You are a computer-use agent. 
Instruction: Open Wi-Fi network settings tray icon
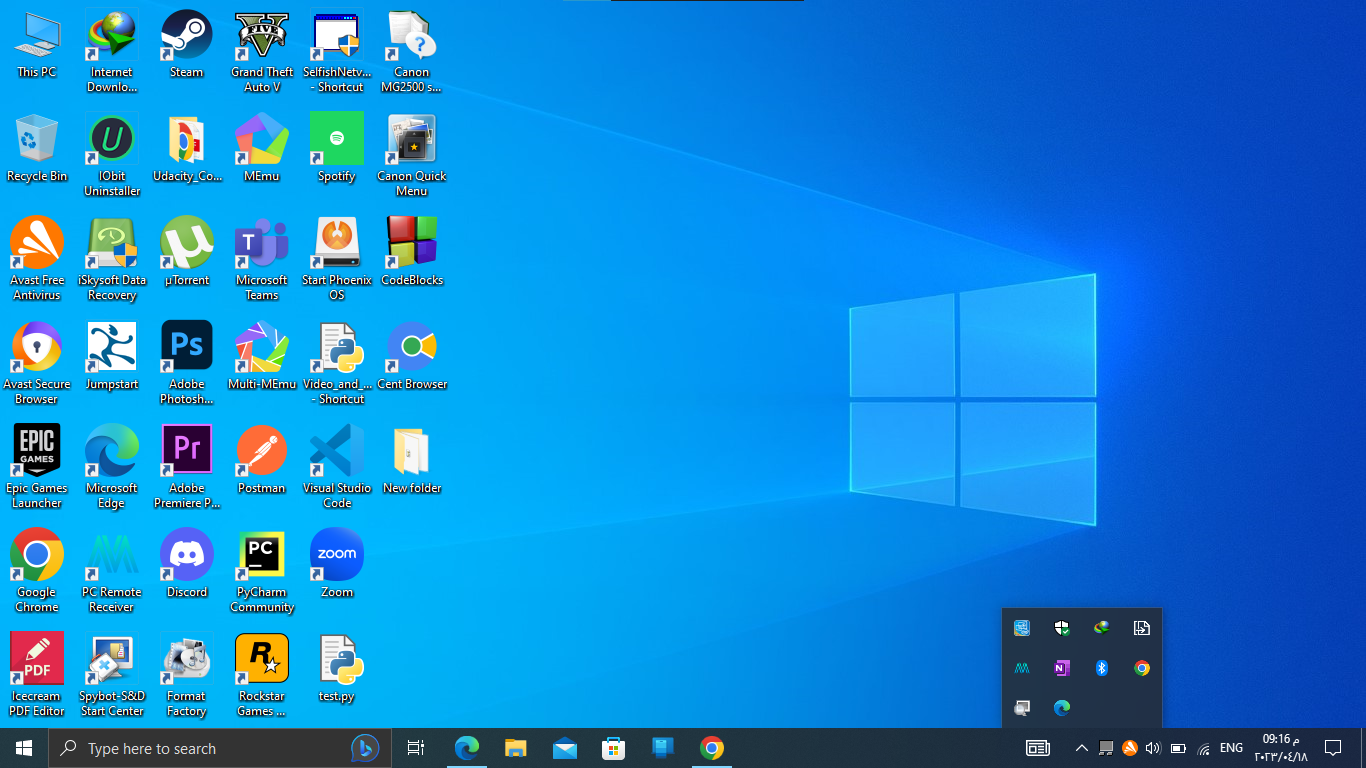(x=1203, y=748)
